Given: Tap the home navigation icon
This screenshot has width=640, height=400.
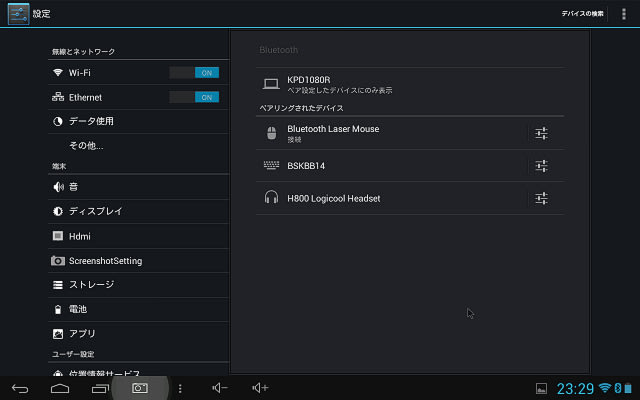Looking at the screenshot, I should pyautogui.click(x=60, y=388).
